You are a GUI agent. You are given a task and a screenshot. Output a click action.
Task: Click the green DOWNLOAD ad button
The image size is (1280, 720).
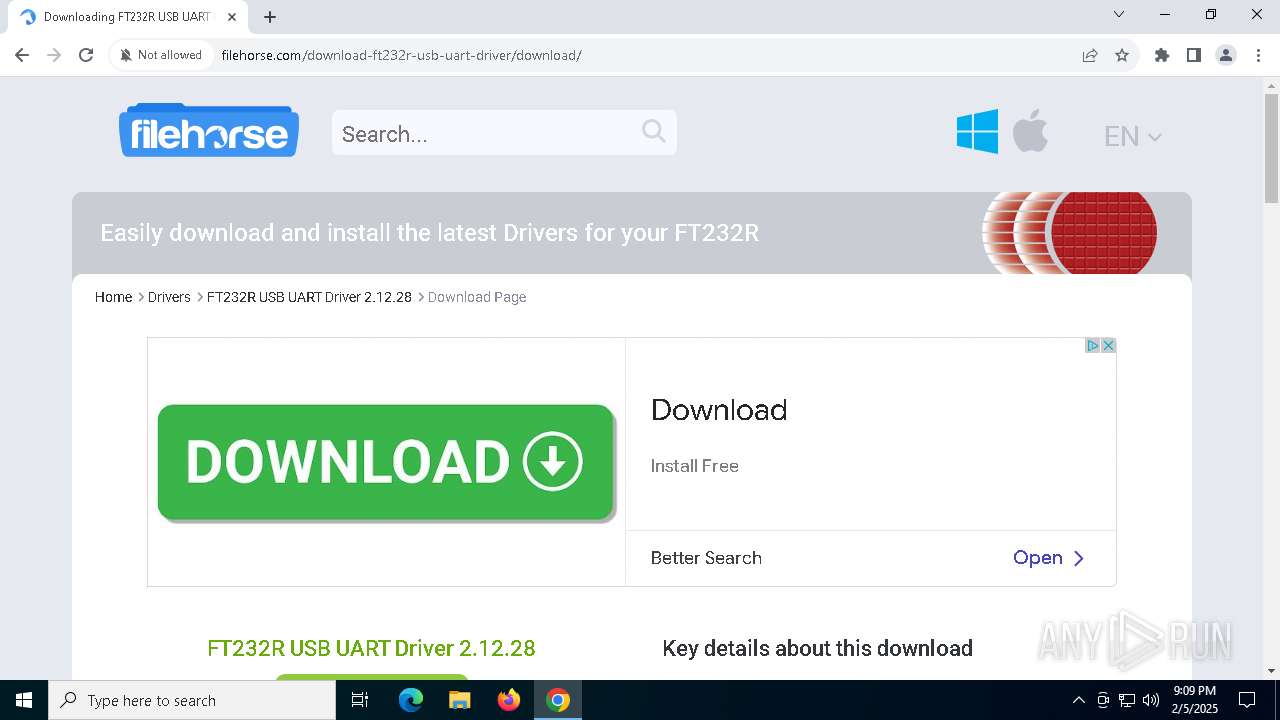pyautogui.click(x=386, y=462)
